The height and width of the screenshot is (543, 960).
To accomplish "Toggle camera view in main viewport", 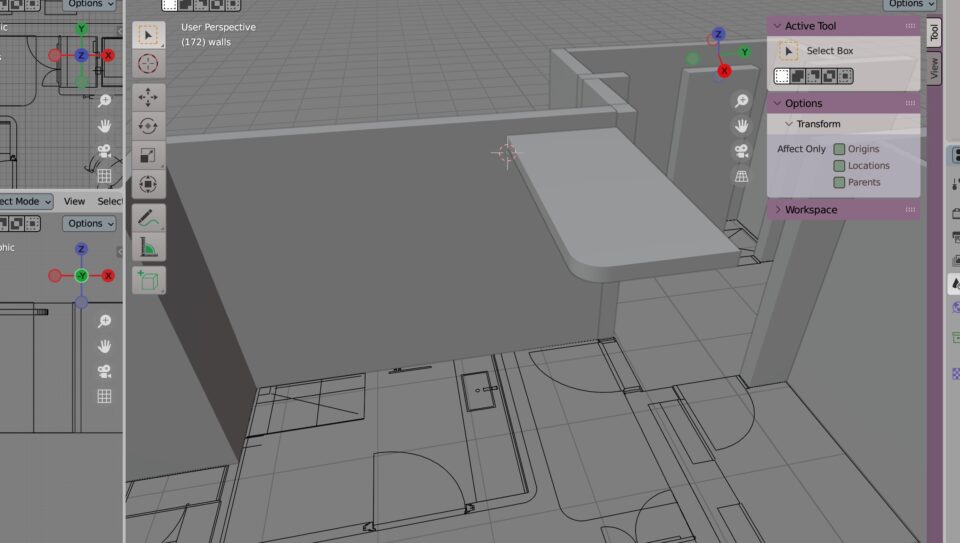I will (x=741, y=151).
